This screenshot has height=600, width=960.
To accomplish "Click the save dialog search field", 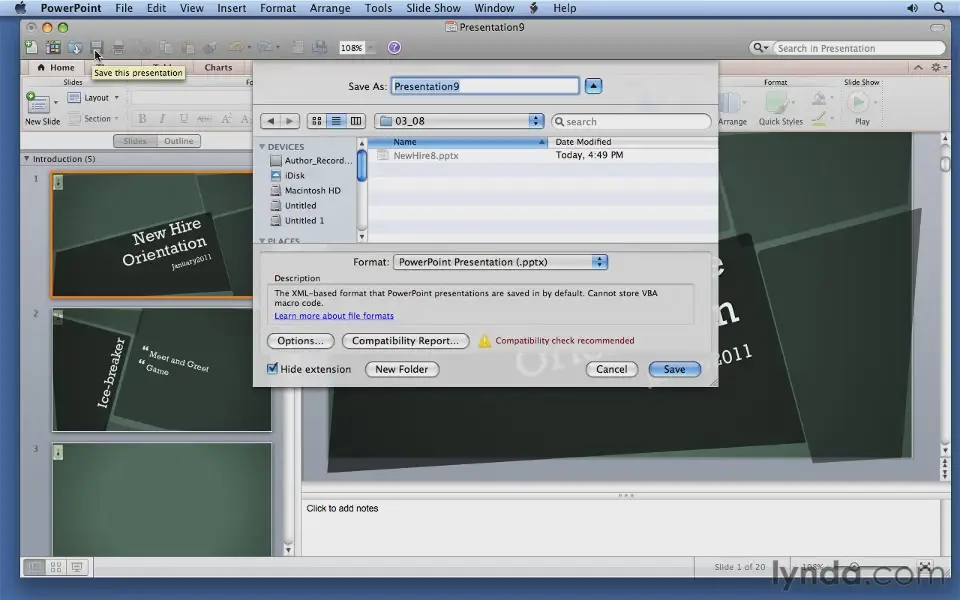I will [631, 121].
